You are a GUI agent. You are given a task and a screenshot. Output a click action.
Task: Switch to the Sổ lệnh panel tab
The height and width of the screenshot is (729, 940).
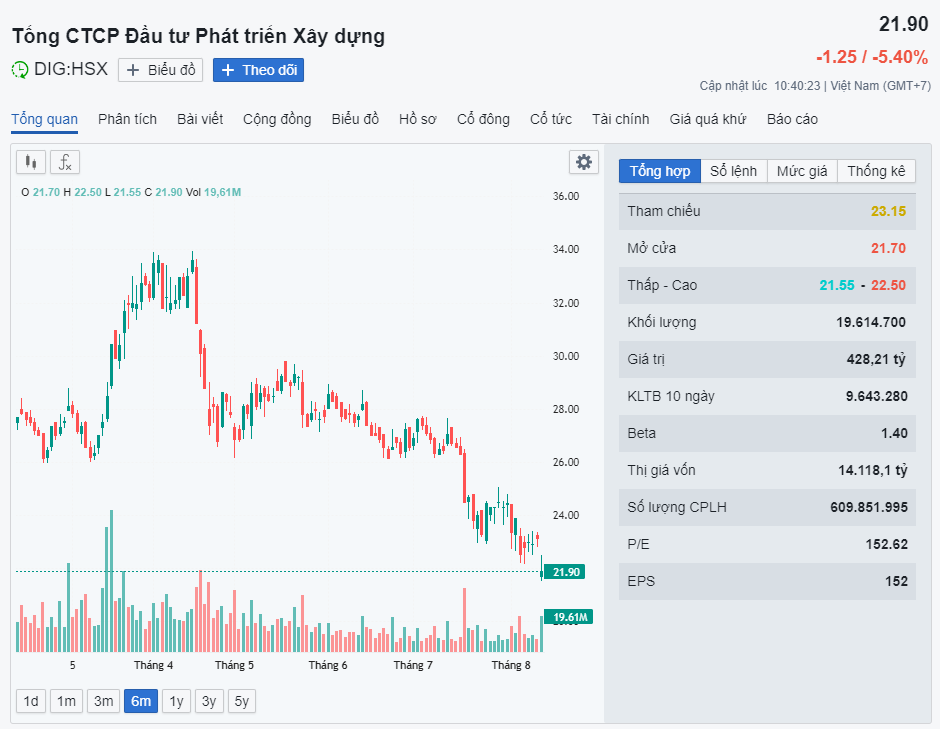coord(733,171)
